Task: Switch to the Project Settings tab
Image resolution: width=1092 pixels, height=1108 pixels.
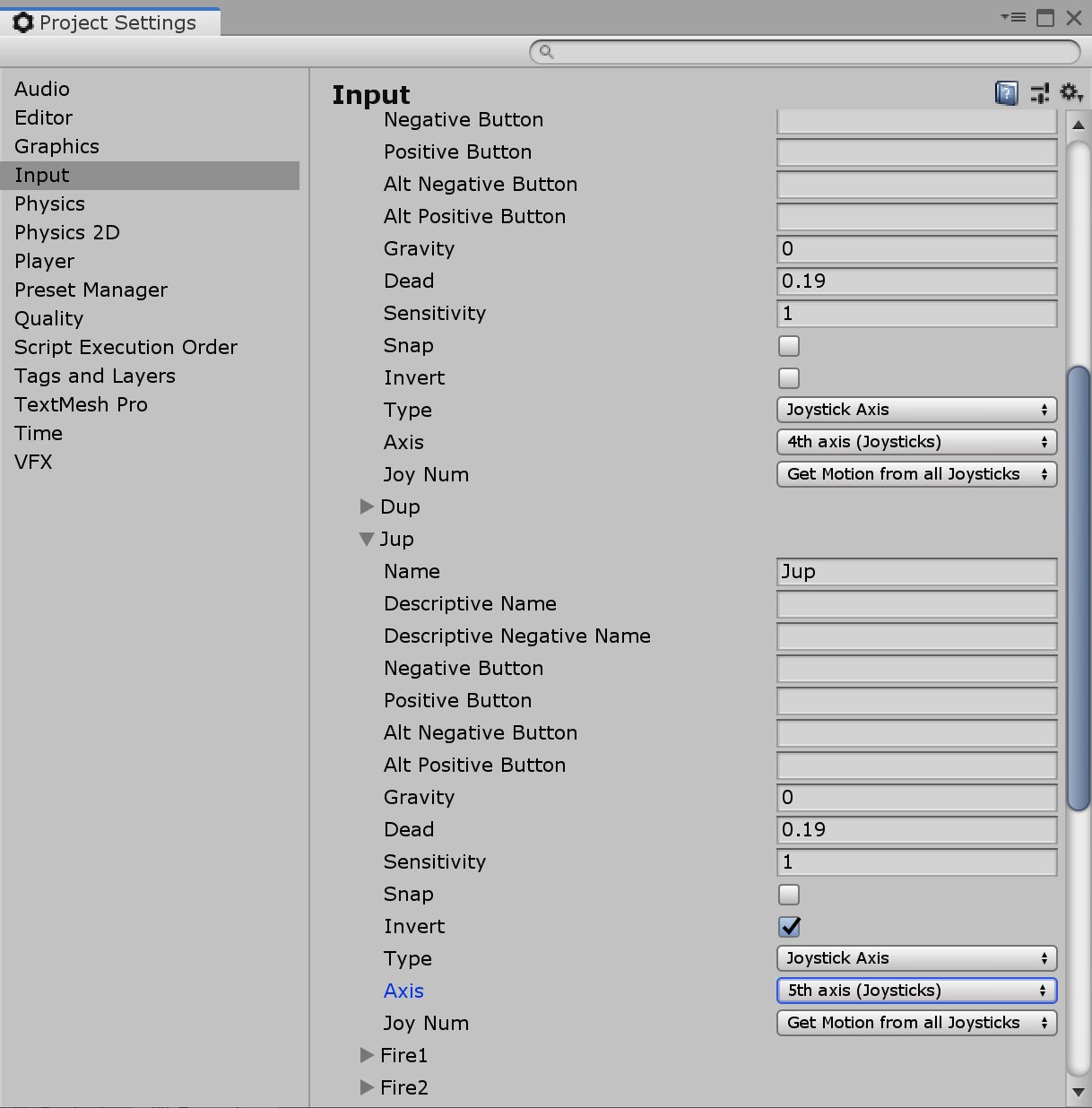Action: 117,22
